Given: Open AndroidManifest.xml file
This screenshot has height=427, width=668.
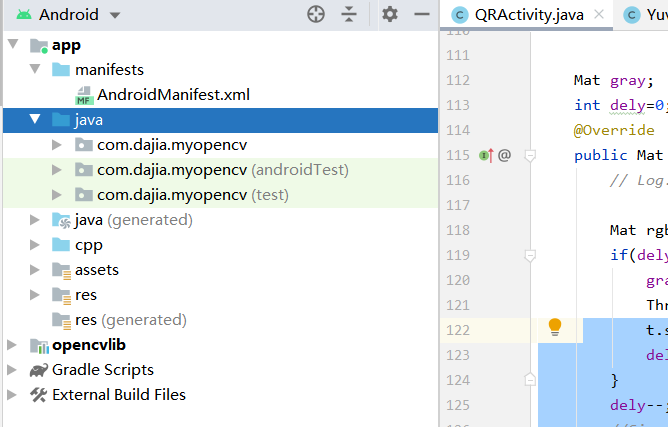Looking at the screenshot, I should (x=173, y=95).
